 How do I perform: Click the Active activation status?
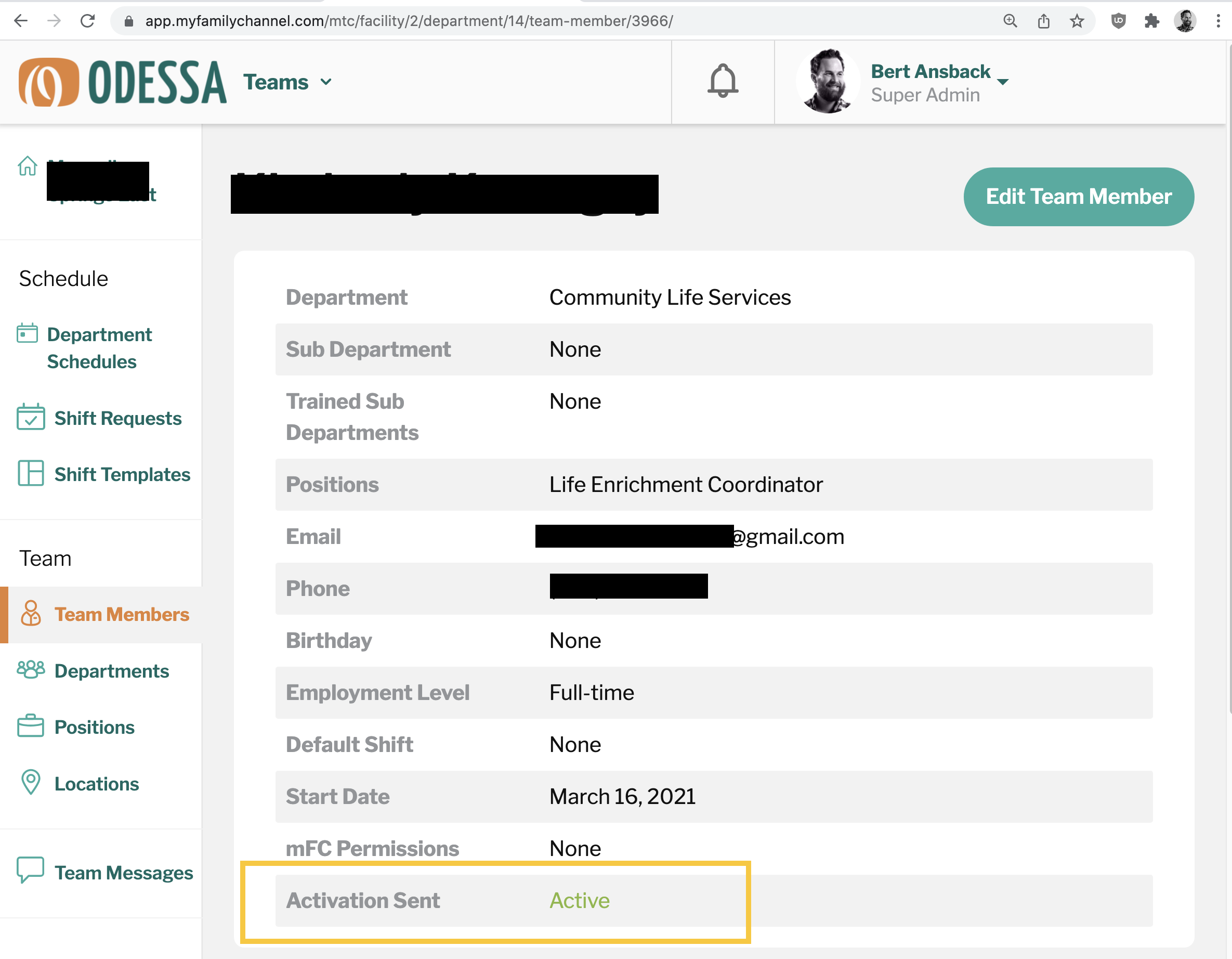click(579, 900)
